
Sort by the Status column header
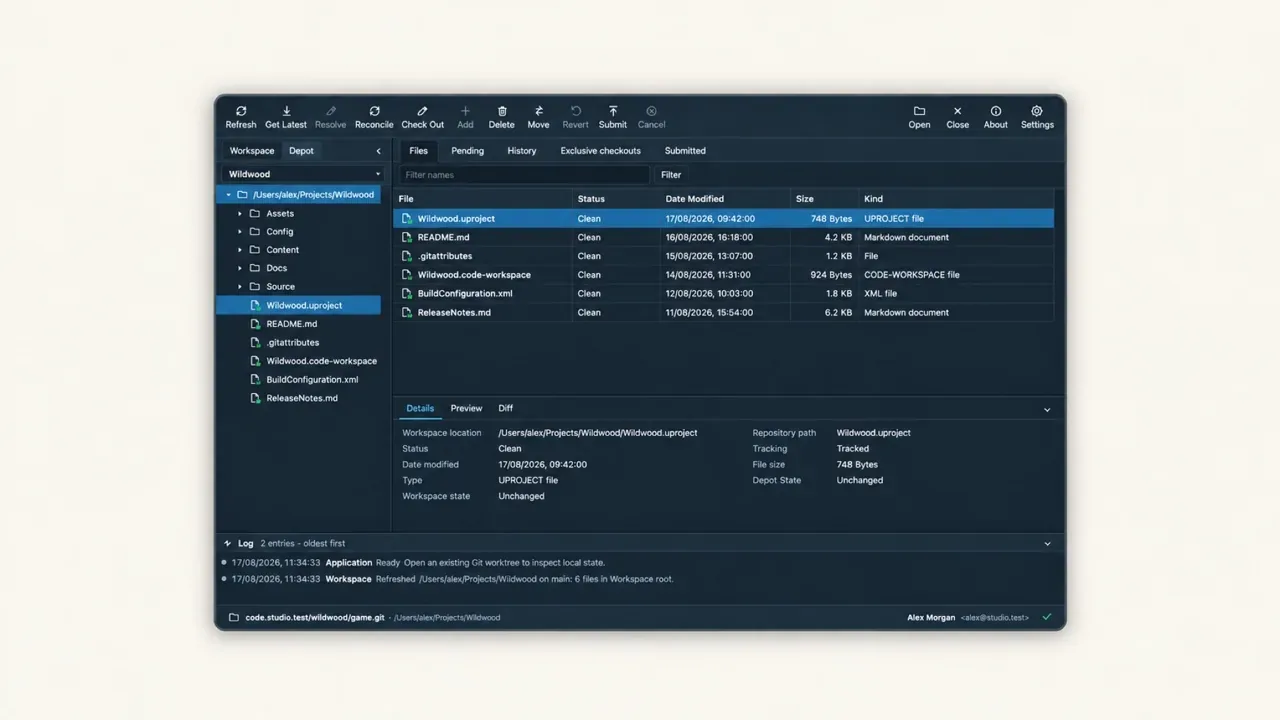tap(616, 199)
